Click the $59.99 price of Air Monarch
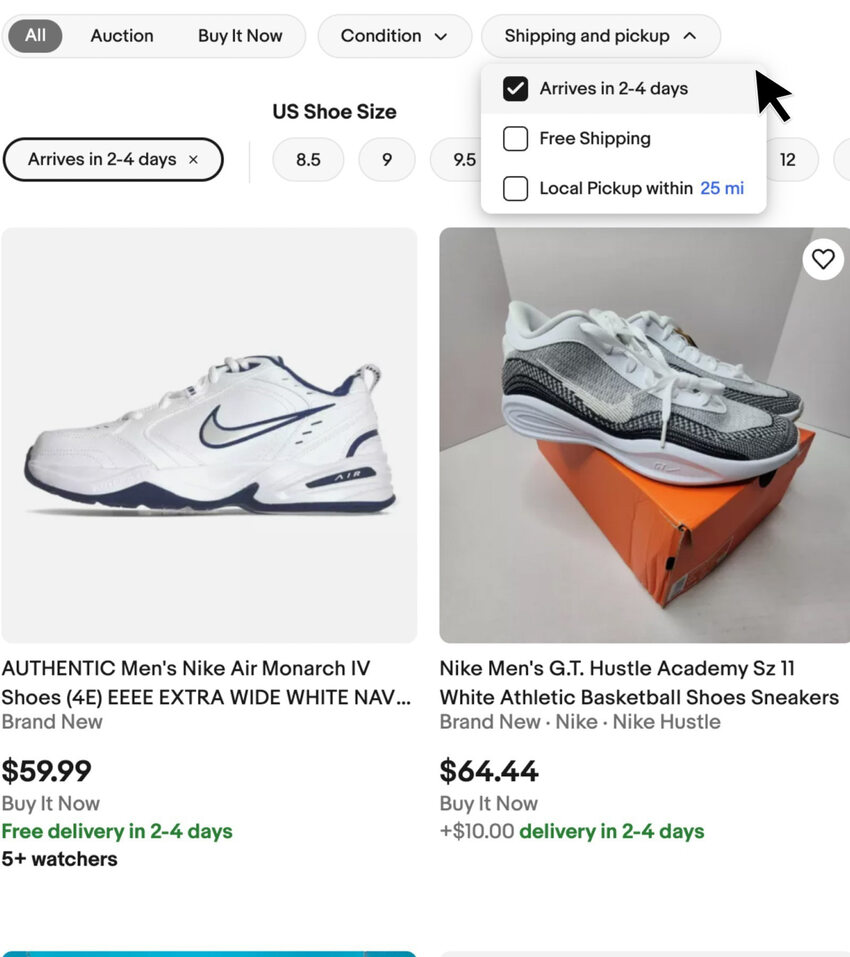Screen dimensions: 850x957 click(47, 771)
